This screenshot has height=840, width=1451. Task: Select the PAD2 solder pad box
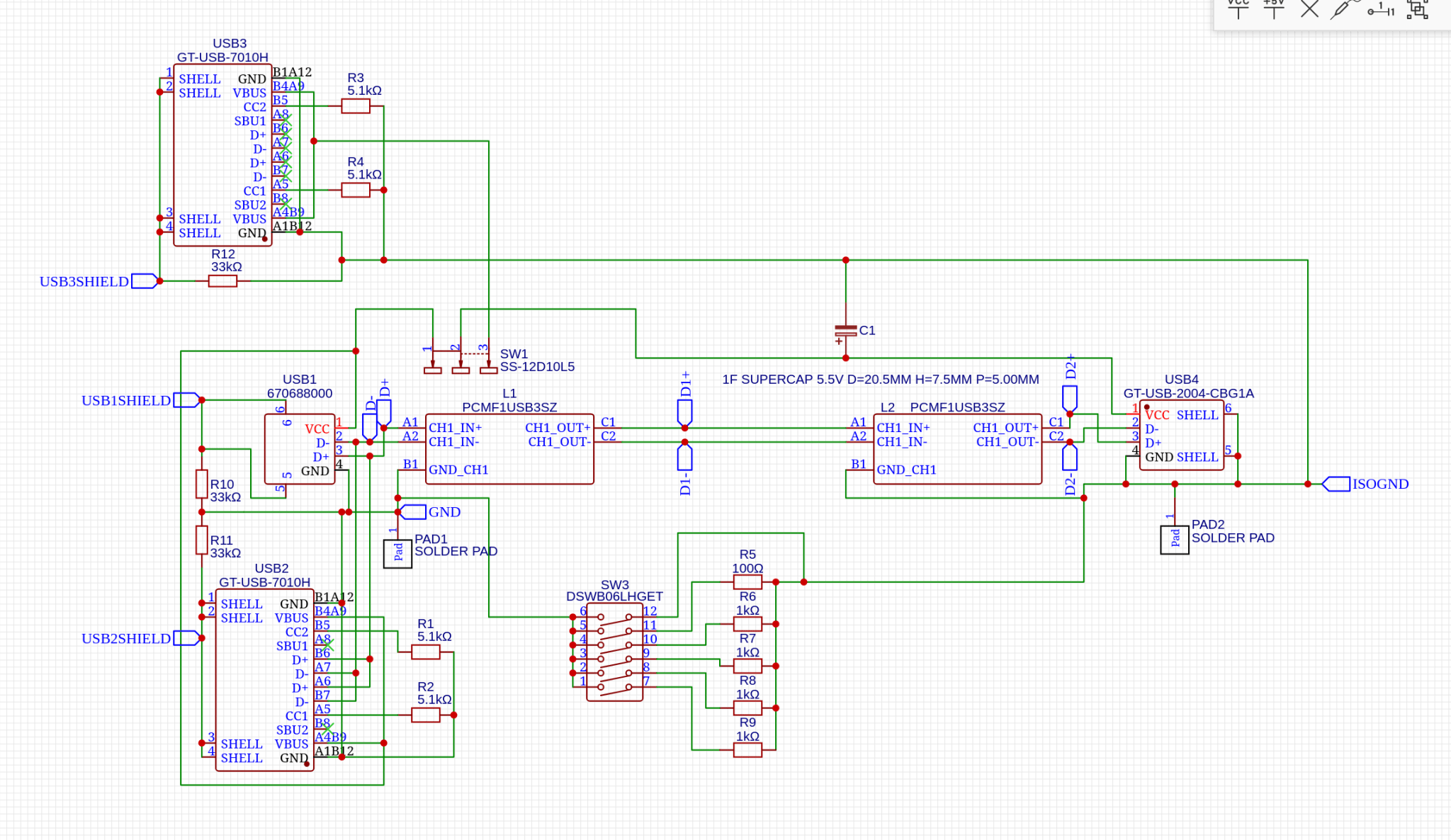coord(1174,540)
